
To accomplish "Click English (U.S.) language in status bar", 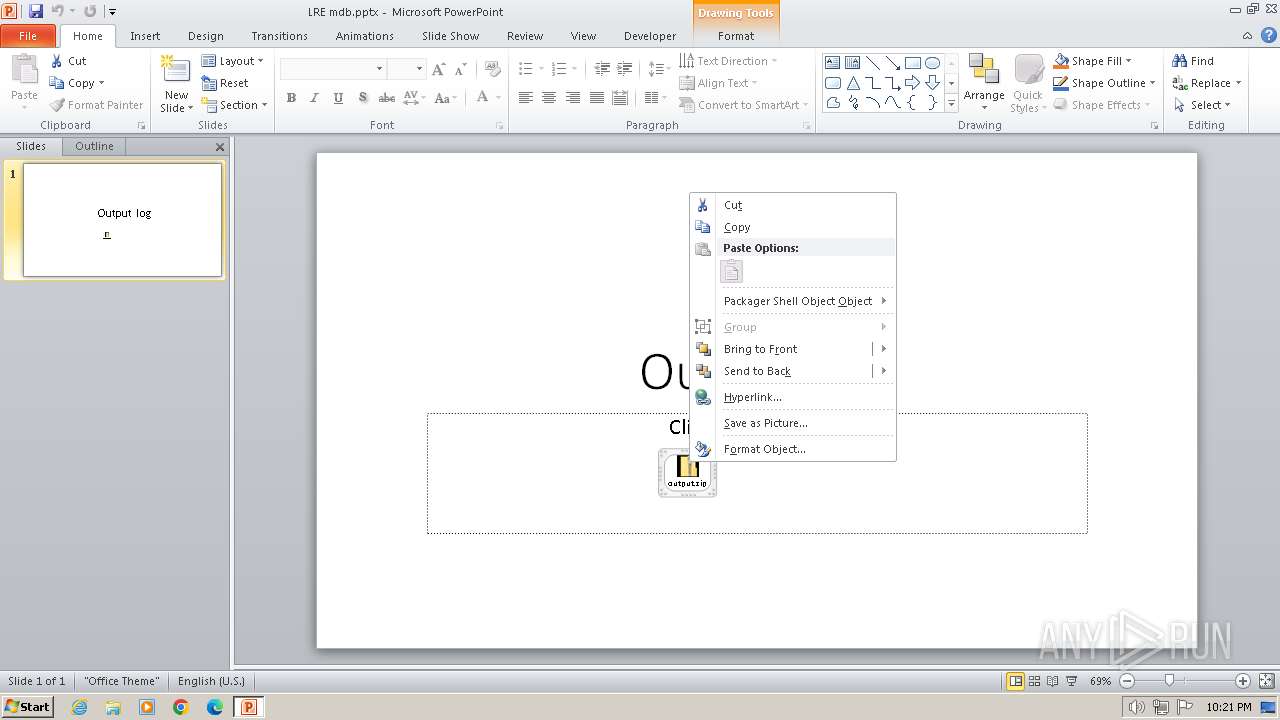I will (211, 681).
